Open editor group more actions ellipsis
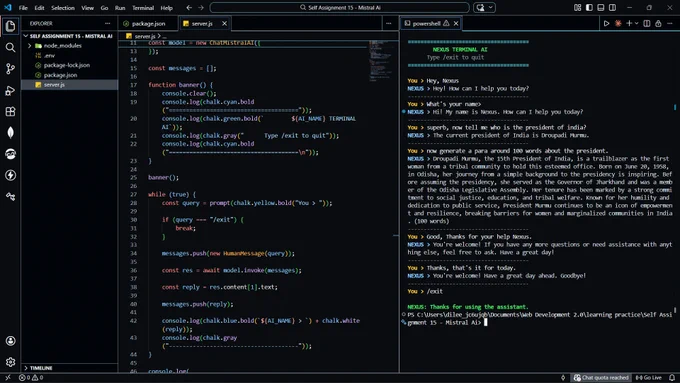 [x=389, y=23]
